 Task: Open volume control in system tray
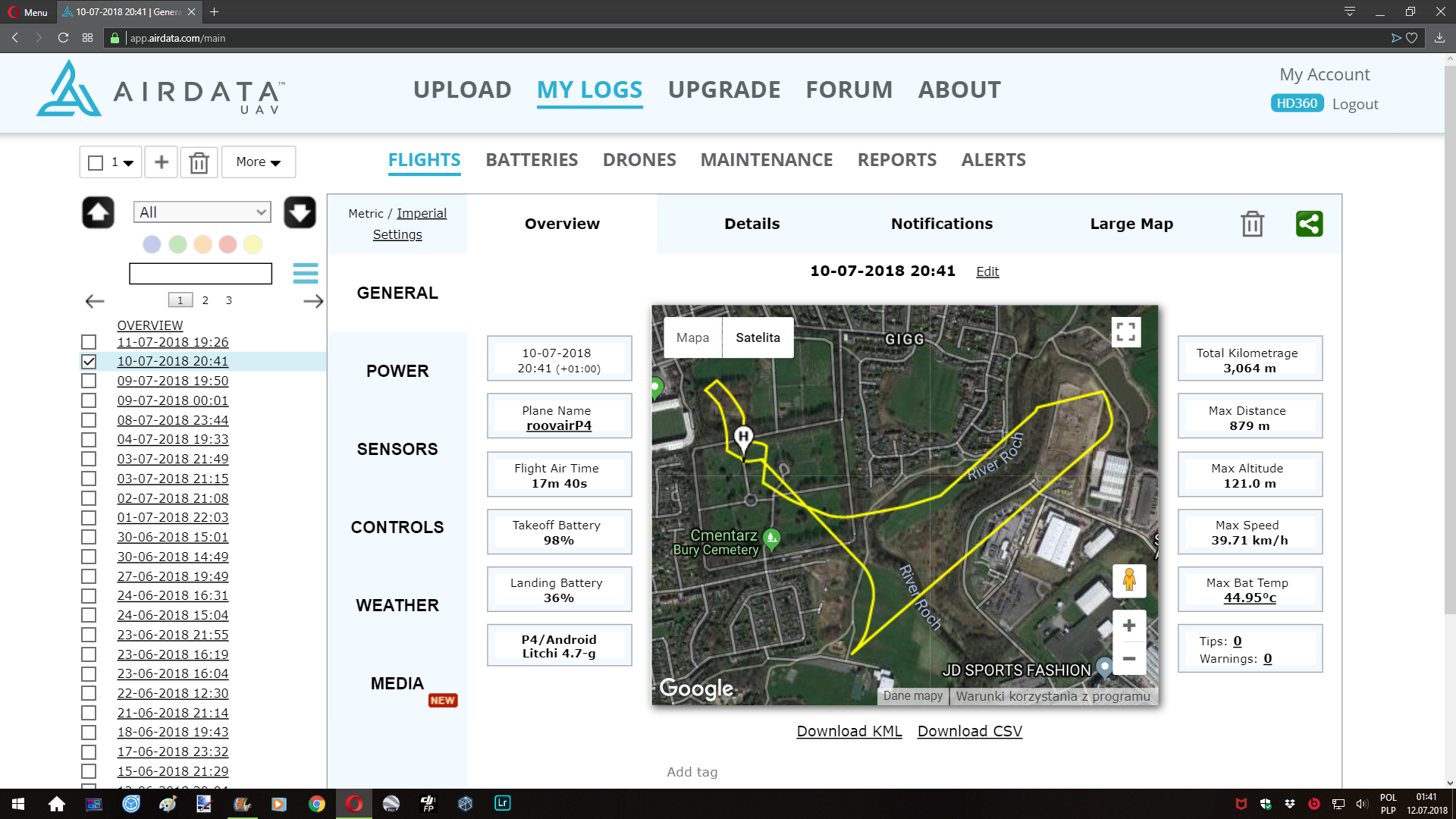(1361, 804)
